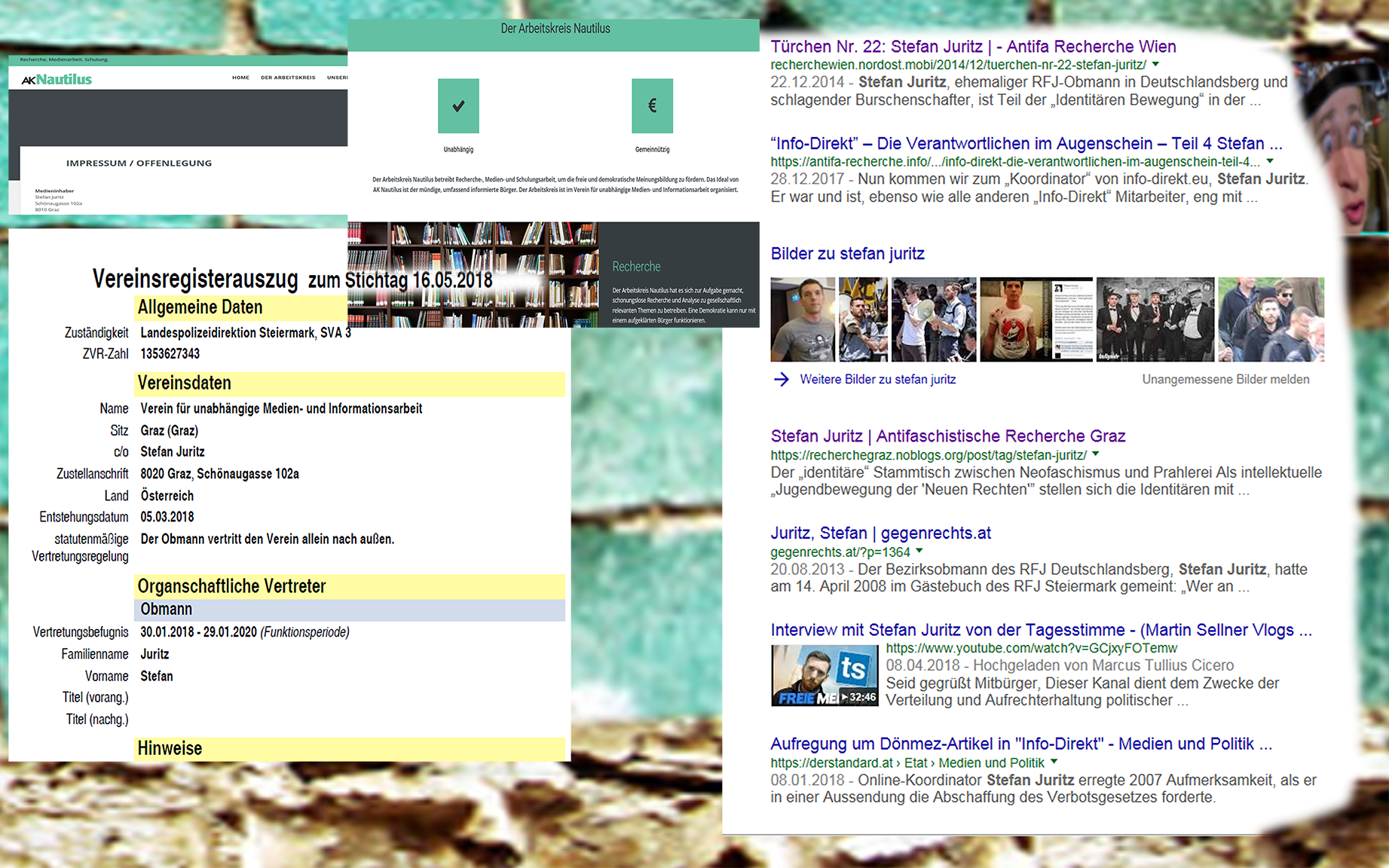Open the Antifaschistische Recherche Graz result
The image size is (1389, 868).
[x=947, y=436]
